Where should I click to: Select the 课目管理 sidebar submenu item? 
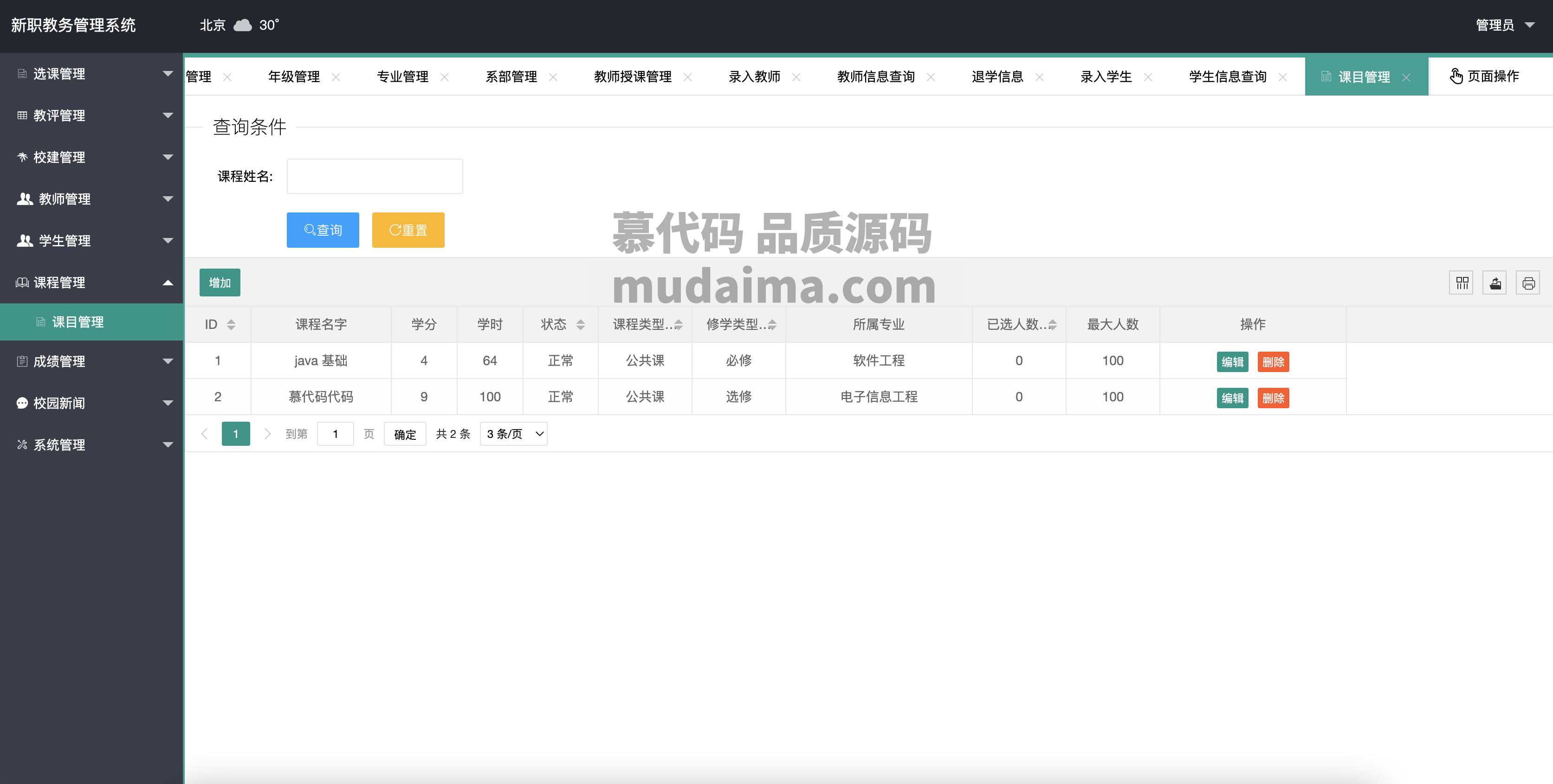pyautogui.click(x=91, y=322)
